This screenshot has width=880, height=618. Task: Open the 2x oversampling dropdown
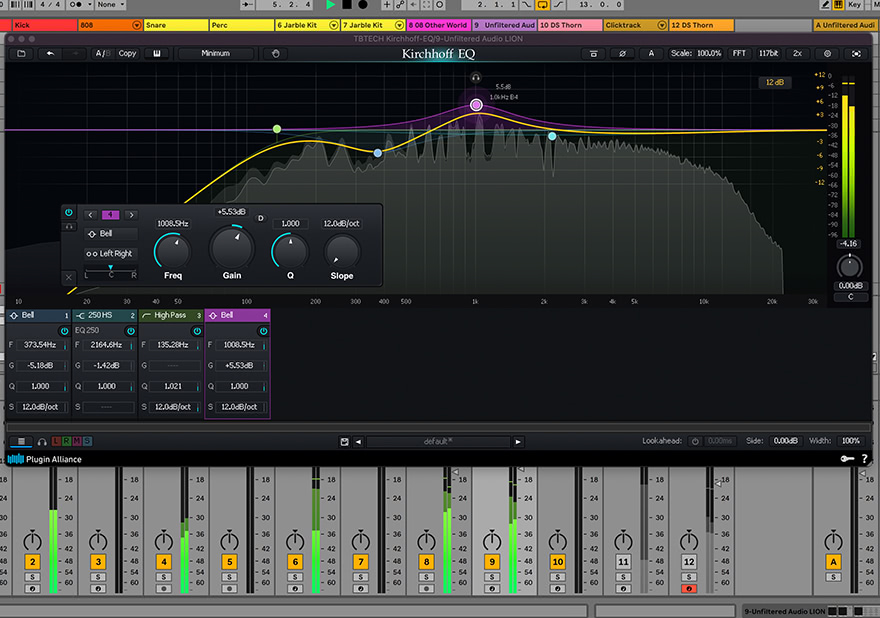point(798,53)
